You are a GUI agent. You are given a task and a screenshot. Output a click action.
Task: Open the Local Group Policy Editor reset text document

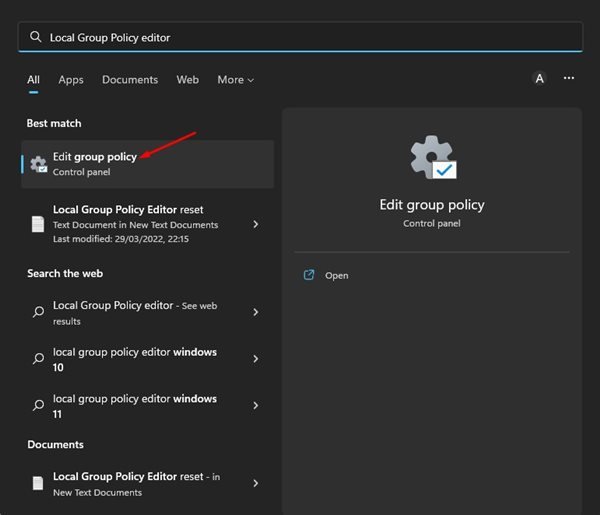pyautogui.click(x=148, y=224)
